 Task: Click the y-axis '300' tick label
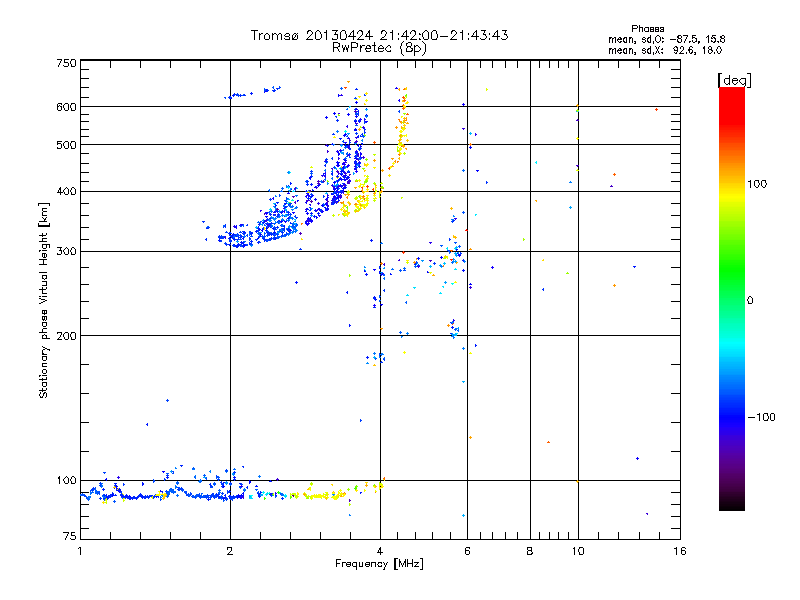[66, 251]
